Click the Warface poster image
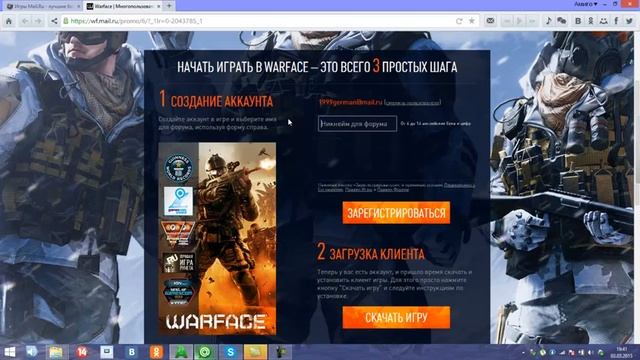Screen dimensions: 640x360 (x=217, y=239)
